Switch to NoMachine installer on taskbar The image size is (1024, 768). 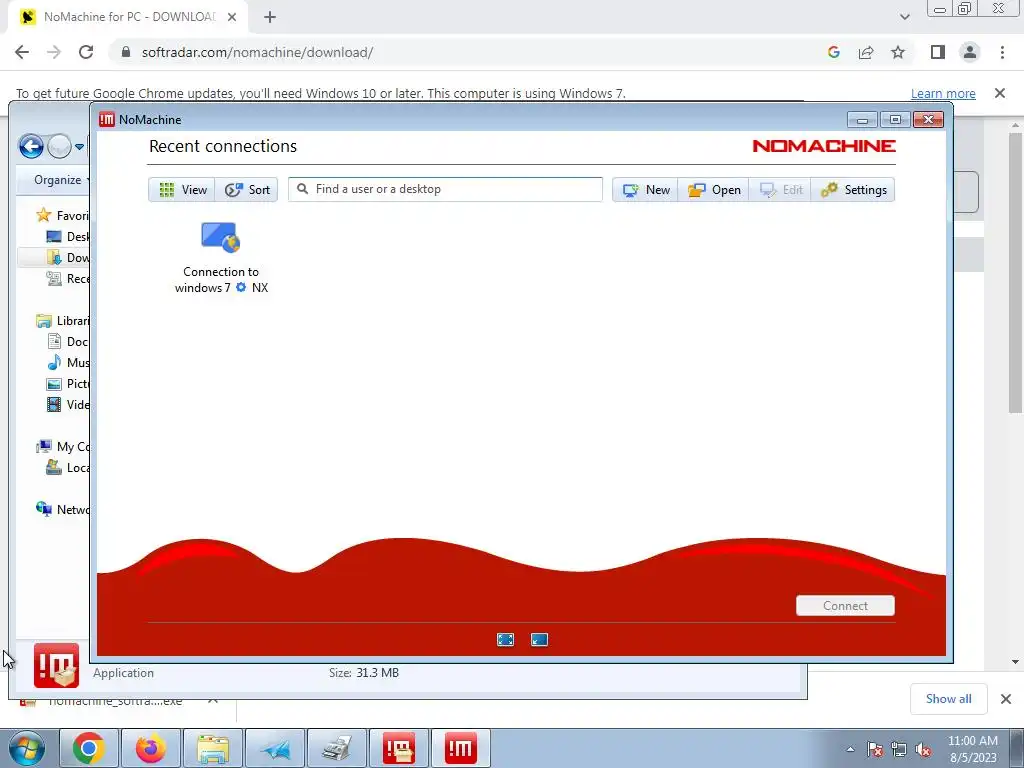tap(398, 748)
